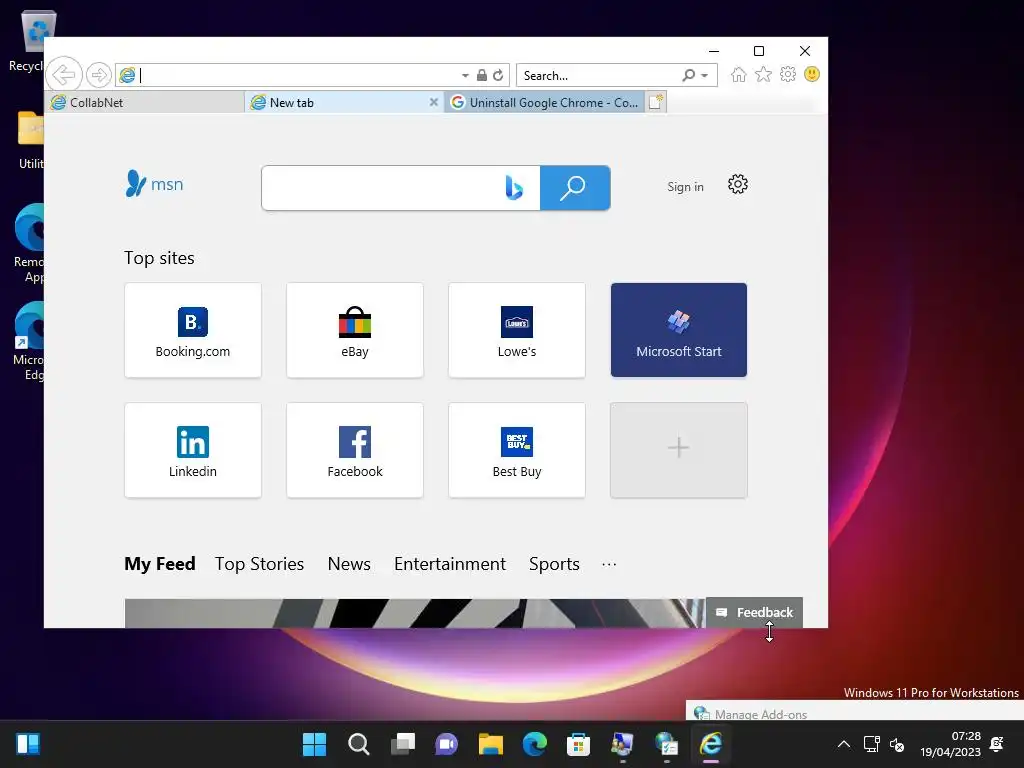Click the magnifier icon in IE search box
The image size is (1024, 768).
[x=688, y=75]
